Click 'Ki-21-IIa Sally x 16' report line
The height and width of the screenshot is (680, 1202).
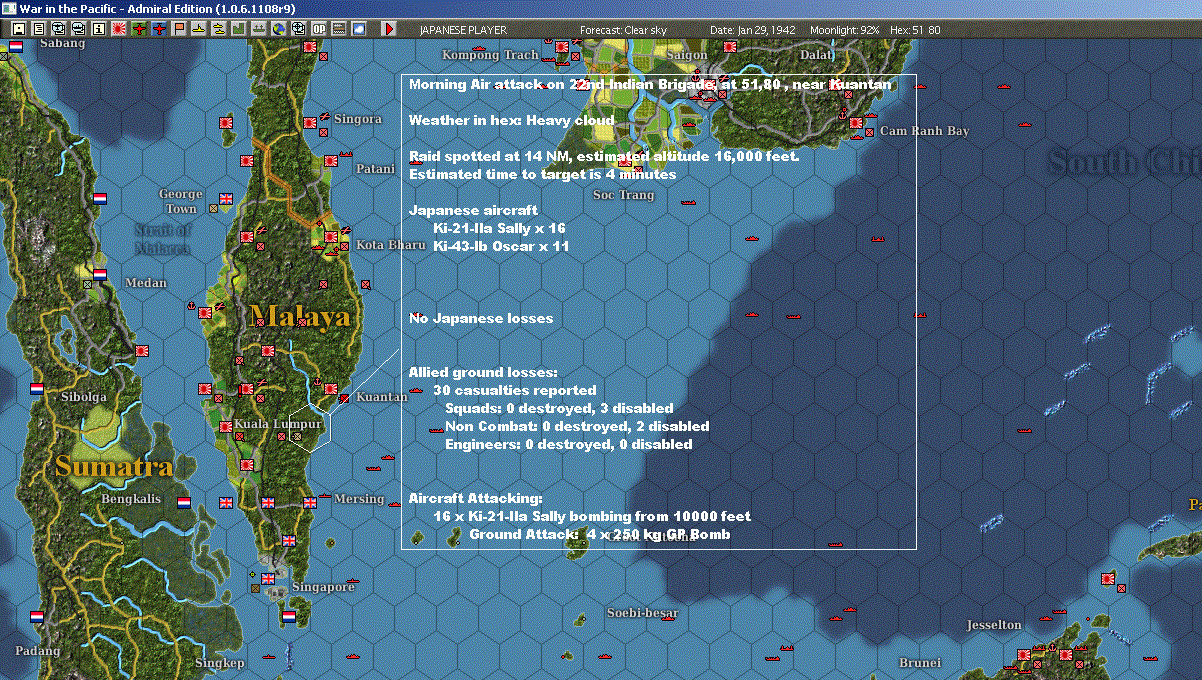499,228
